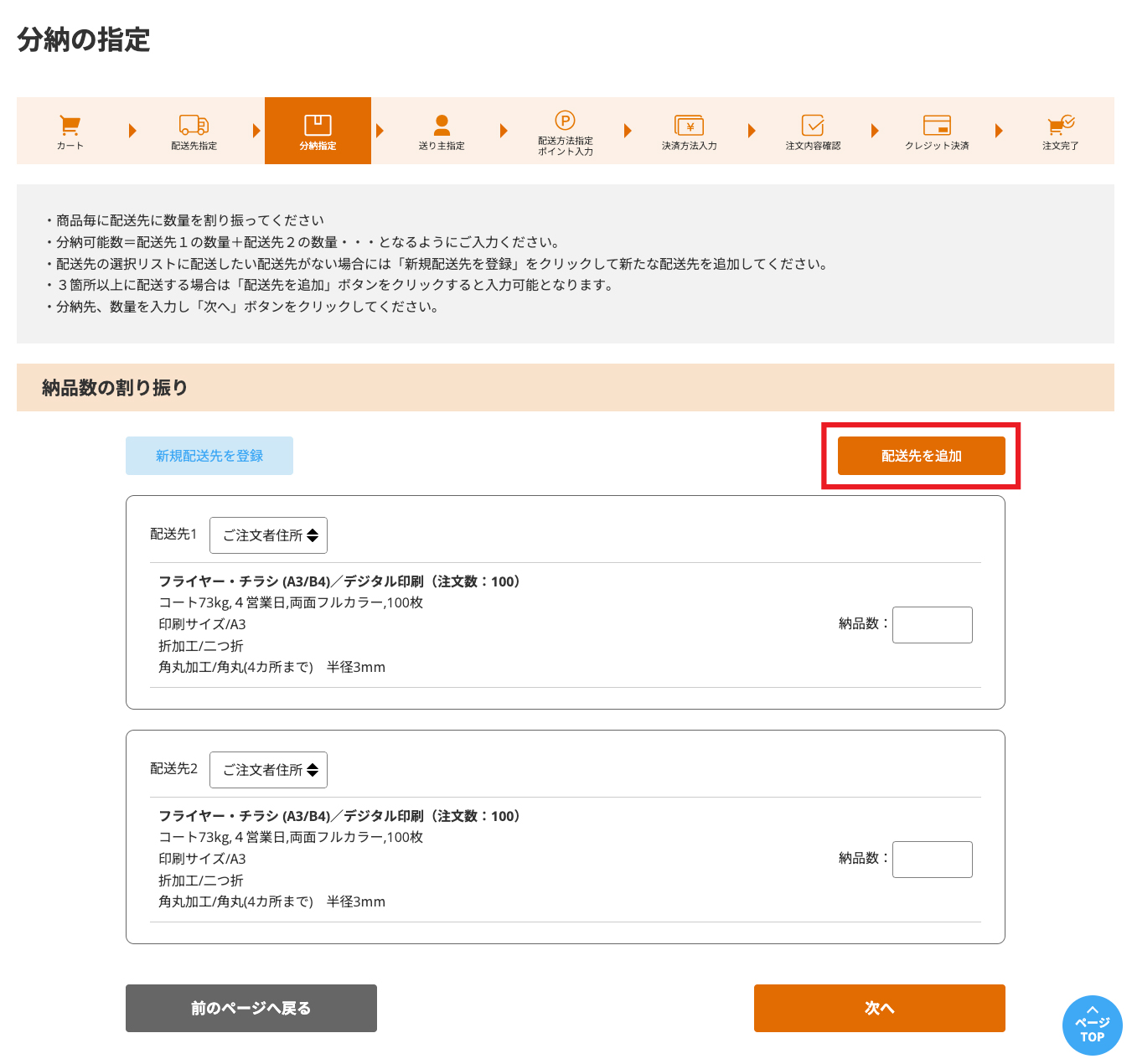
Task: Click the 注文完了 cart-check step icon
Action: [x=1061, y=125]
